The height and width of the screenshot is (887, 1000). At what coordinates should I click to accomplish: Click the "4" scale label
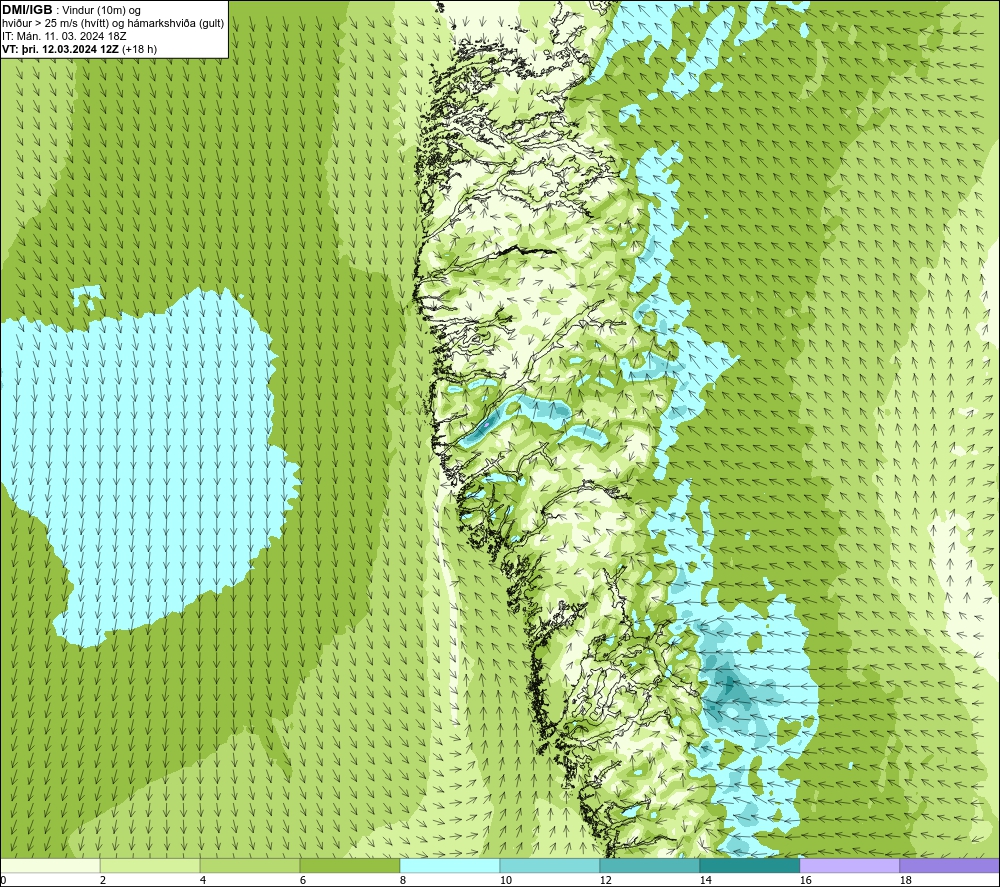tap(203, 881)
